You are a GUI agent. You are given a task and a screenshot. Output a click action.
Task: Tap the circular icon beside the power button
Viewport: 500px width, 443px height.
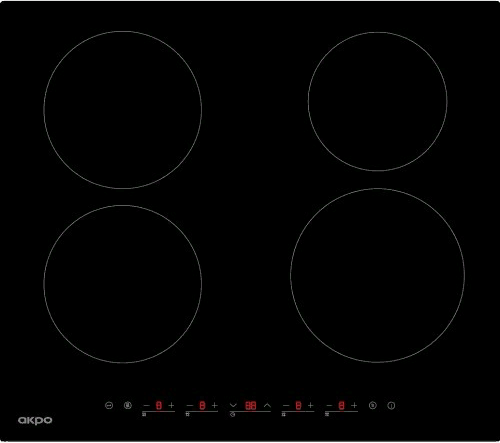coord(373,405)
